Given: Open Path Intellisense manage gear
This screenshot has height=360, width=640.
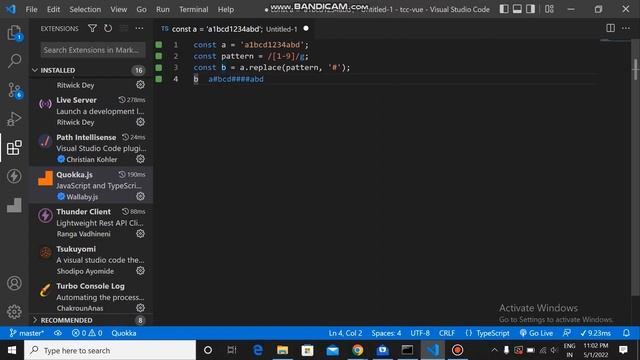Looking at the screenshot, I should click(x=140, y=159).
